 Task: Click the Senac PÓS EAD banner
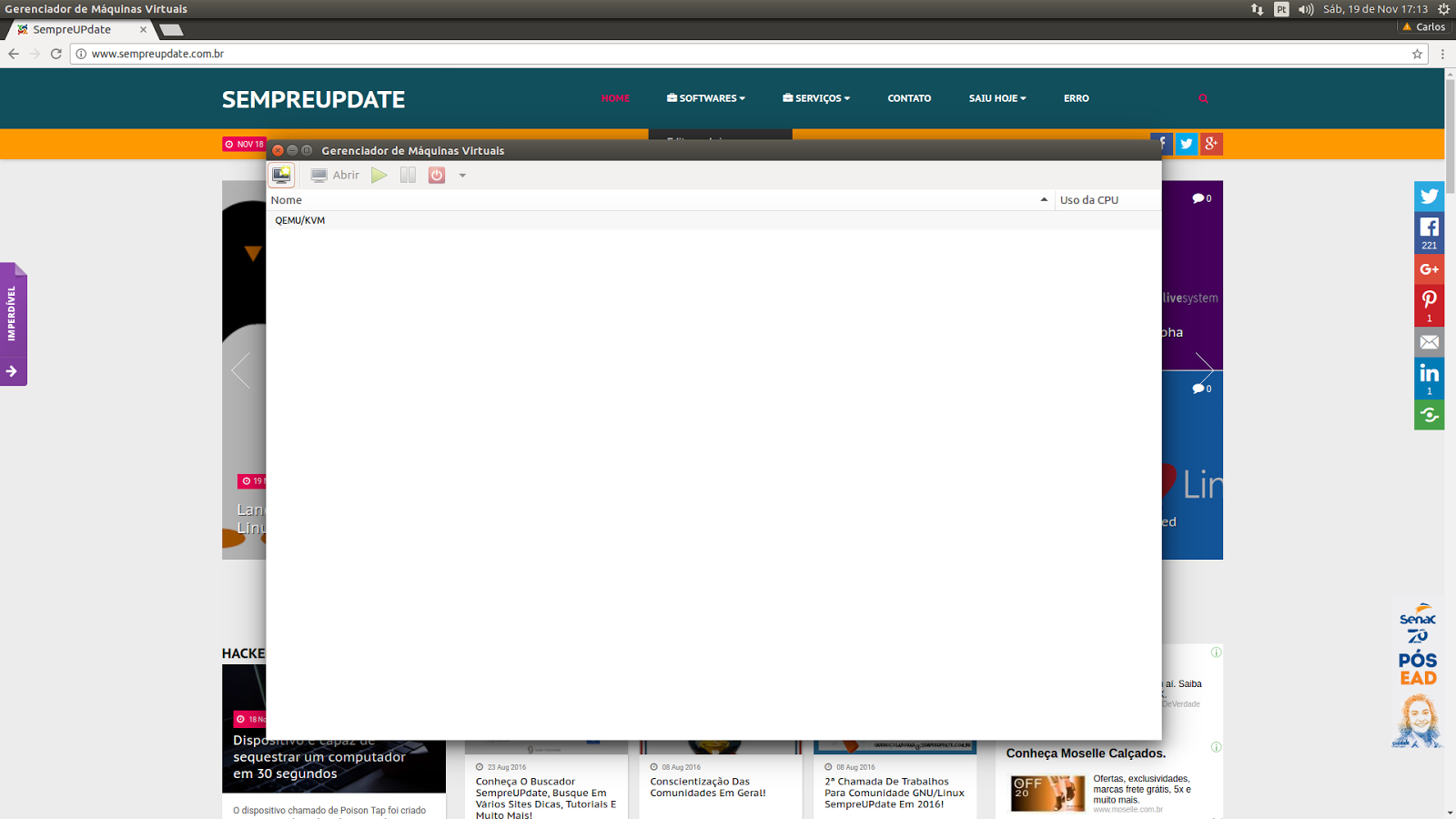1418,674
